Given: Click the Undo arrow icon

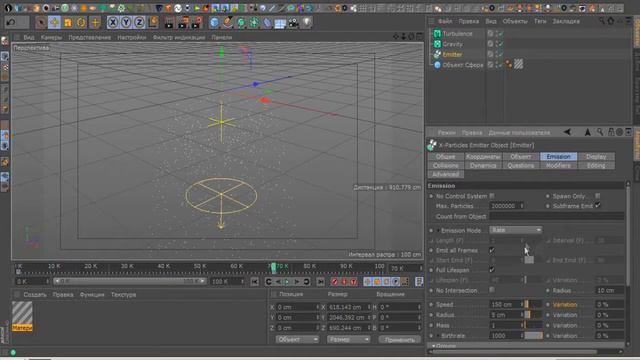Looking at the screenshot, I should tap(11, 22).
